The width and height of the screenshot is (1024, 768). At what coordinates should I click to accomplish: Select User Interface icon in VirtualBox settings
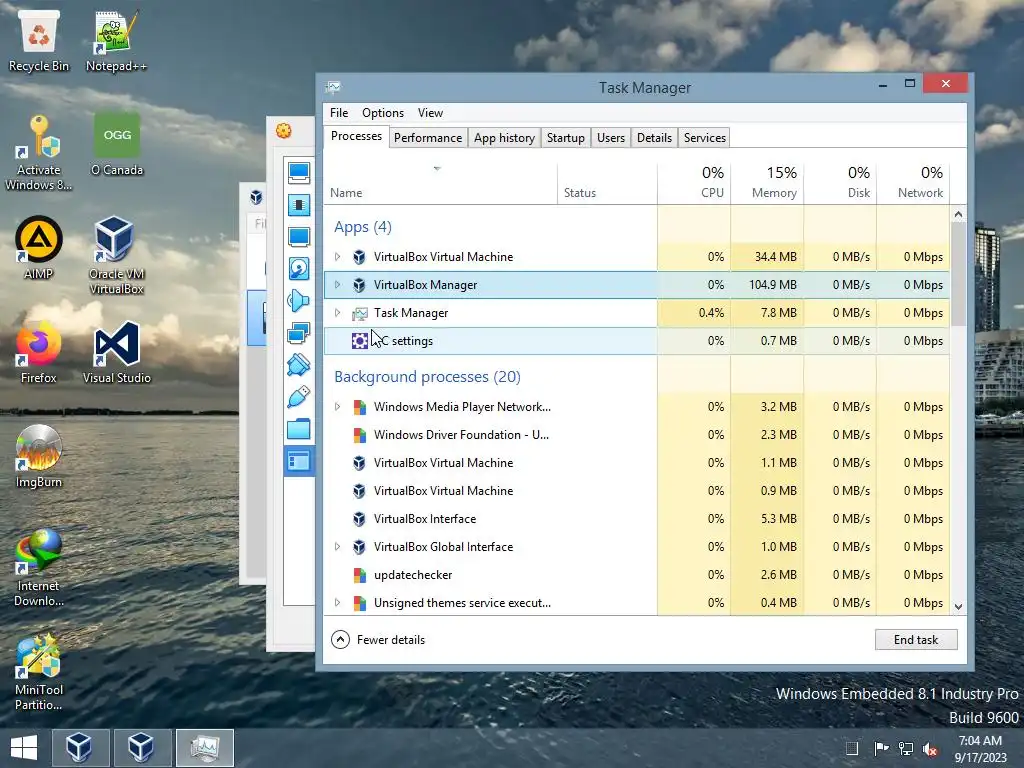click(299, 462)
